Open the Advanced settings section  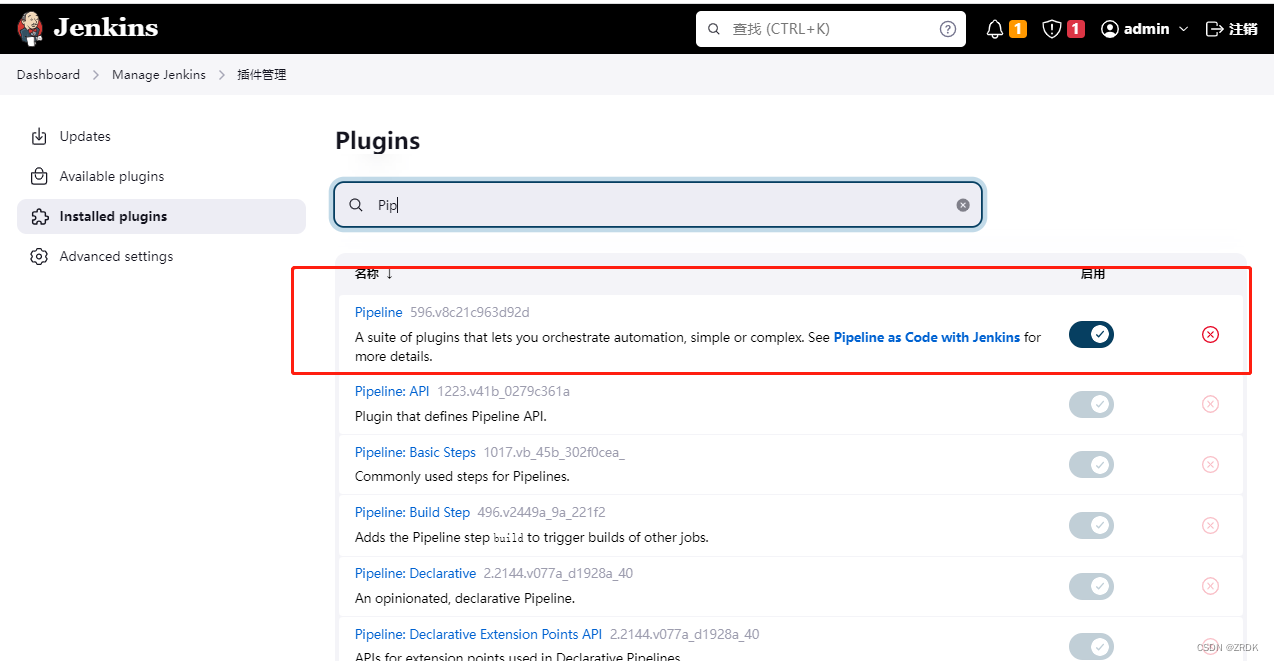(116, 256)
